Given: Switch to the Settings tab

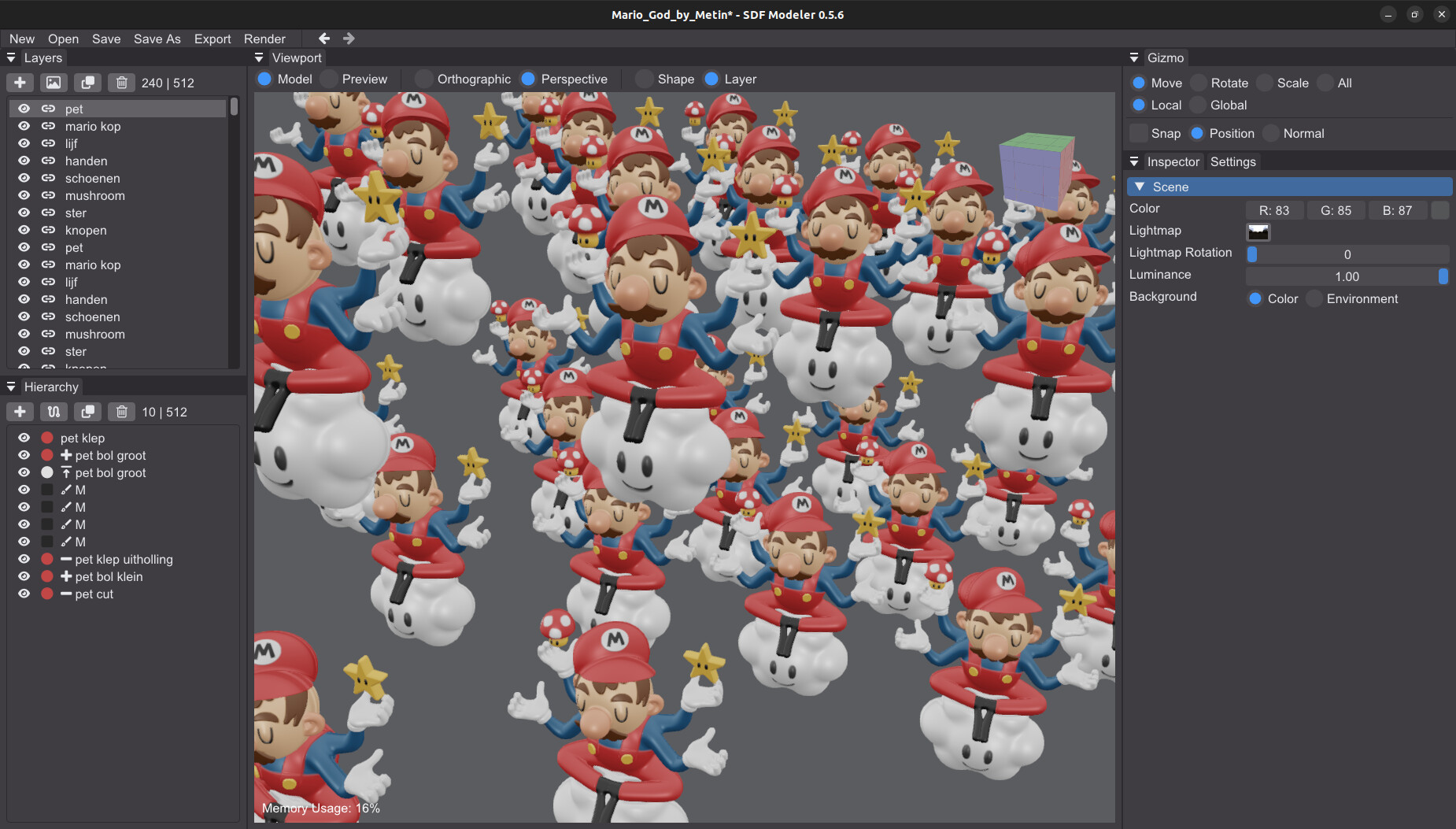Looking at the screenshot, I should [1232, 161].
